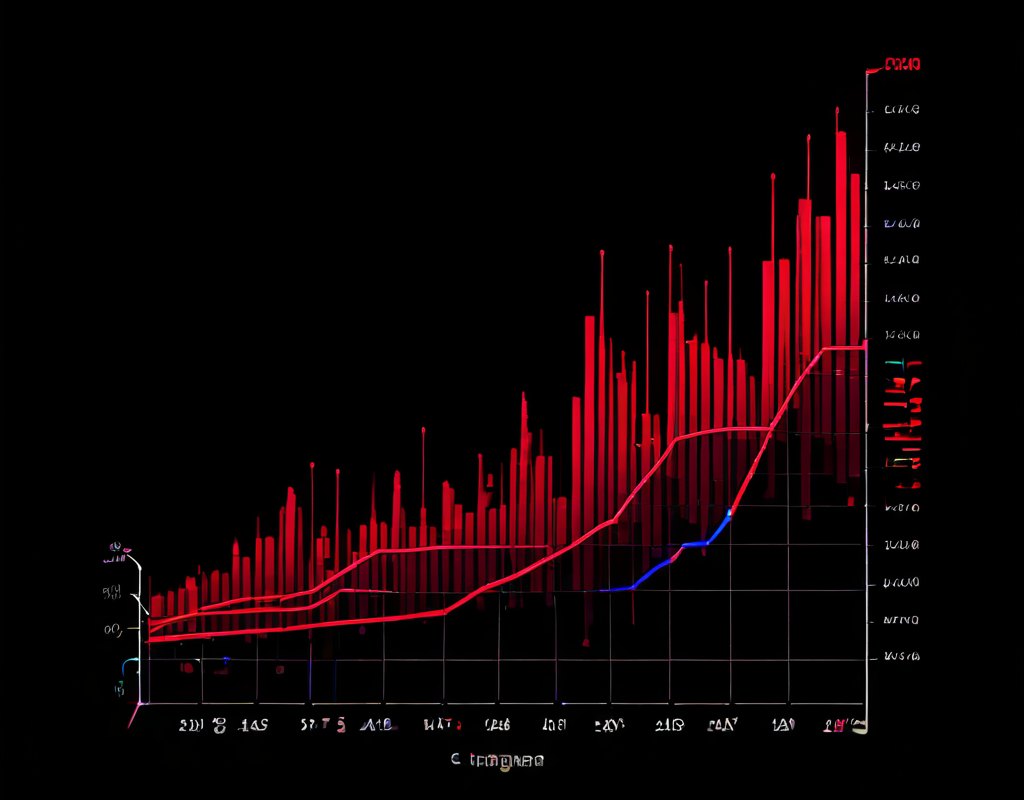Click the x-axis title below the chart
This screenshot has height=800, width=1024.
pyautogui.click(x=497, y=760)
